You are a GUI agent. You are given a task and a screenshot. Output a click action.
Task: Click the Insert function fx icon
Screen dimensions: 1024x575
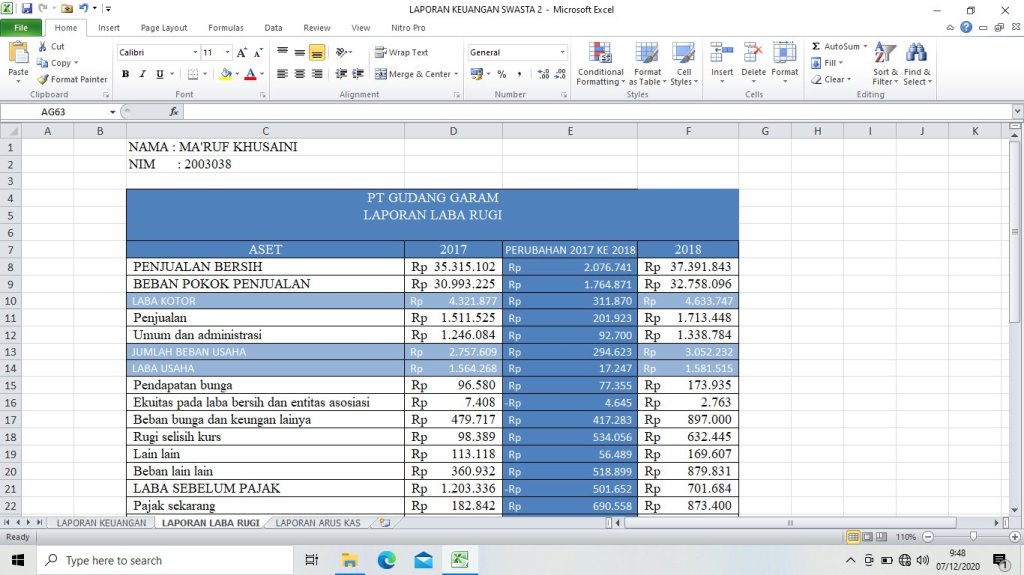(x=174, y=112)
